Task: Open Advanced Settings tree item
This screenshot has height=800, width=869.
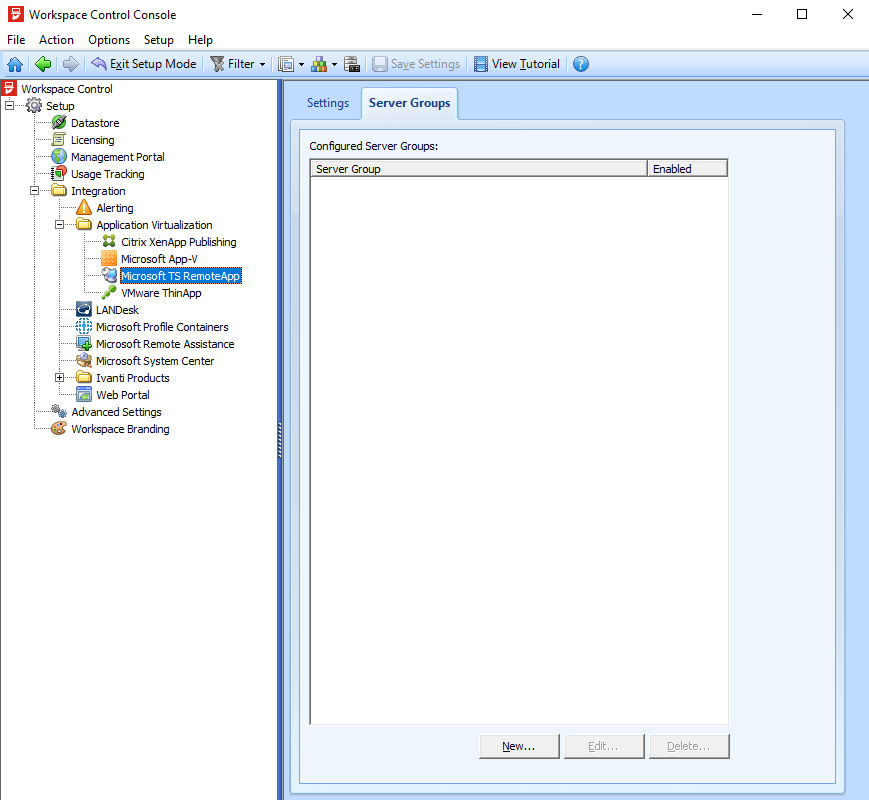Action: (x=116, y=412)
